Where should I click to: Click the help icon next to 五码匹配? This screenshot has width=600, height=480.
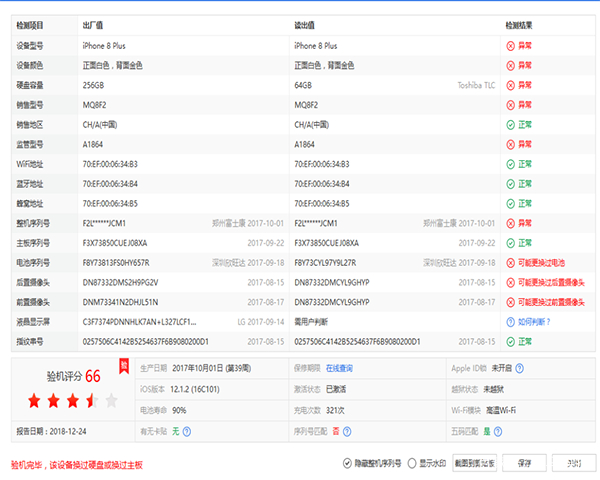(x=498, y=431)
